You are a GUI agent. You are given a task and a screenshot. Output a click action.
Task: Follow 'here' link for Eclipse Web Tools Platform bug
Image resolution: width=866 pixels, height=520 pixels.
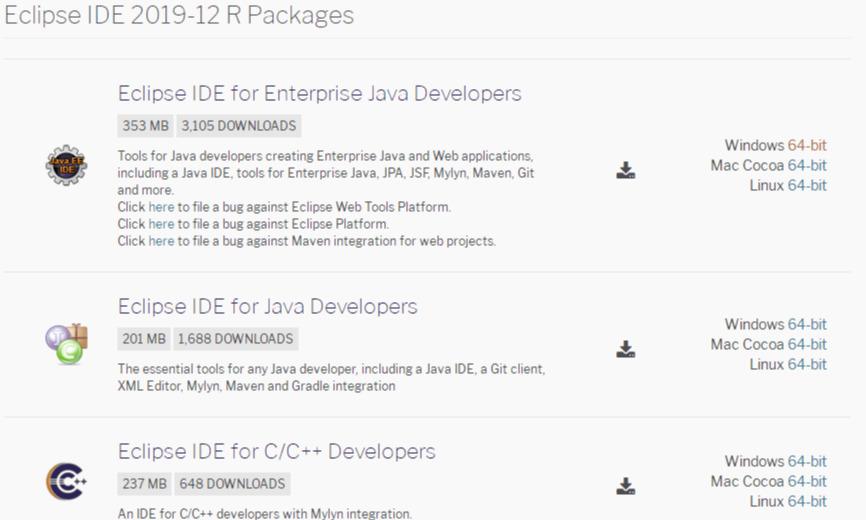pyautogui.click(x=161, y=207)
